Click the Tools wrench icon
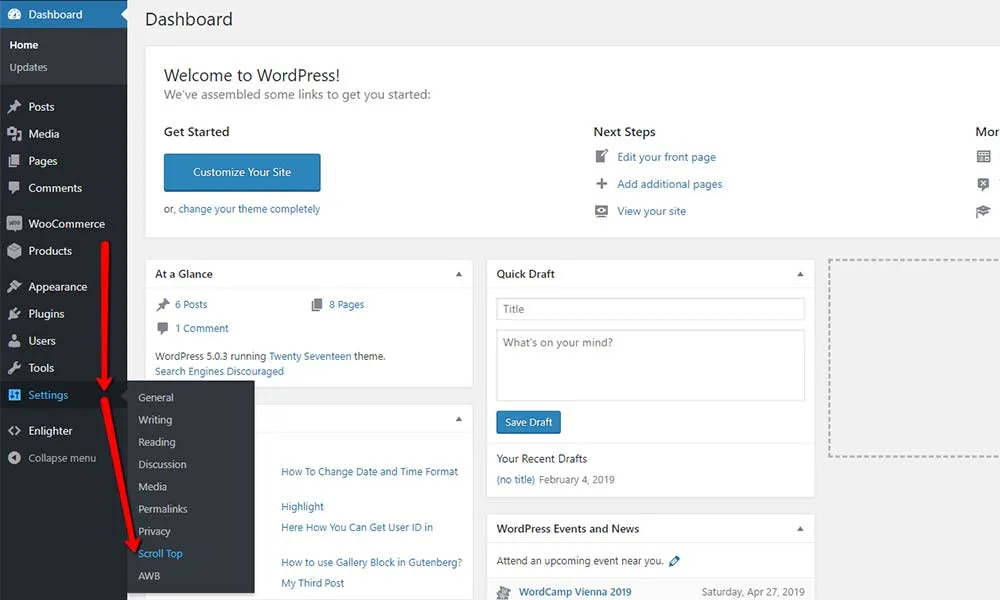This screenshot has height=600, width=1000. 14,368
